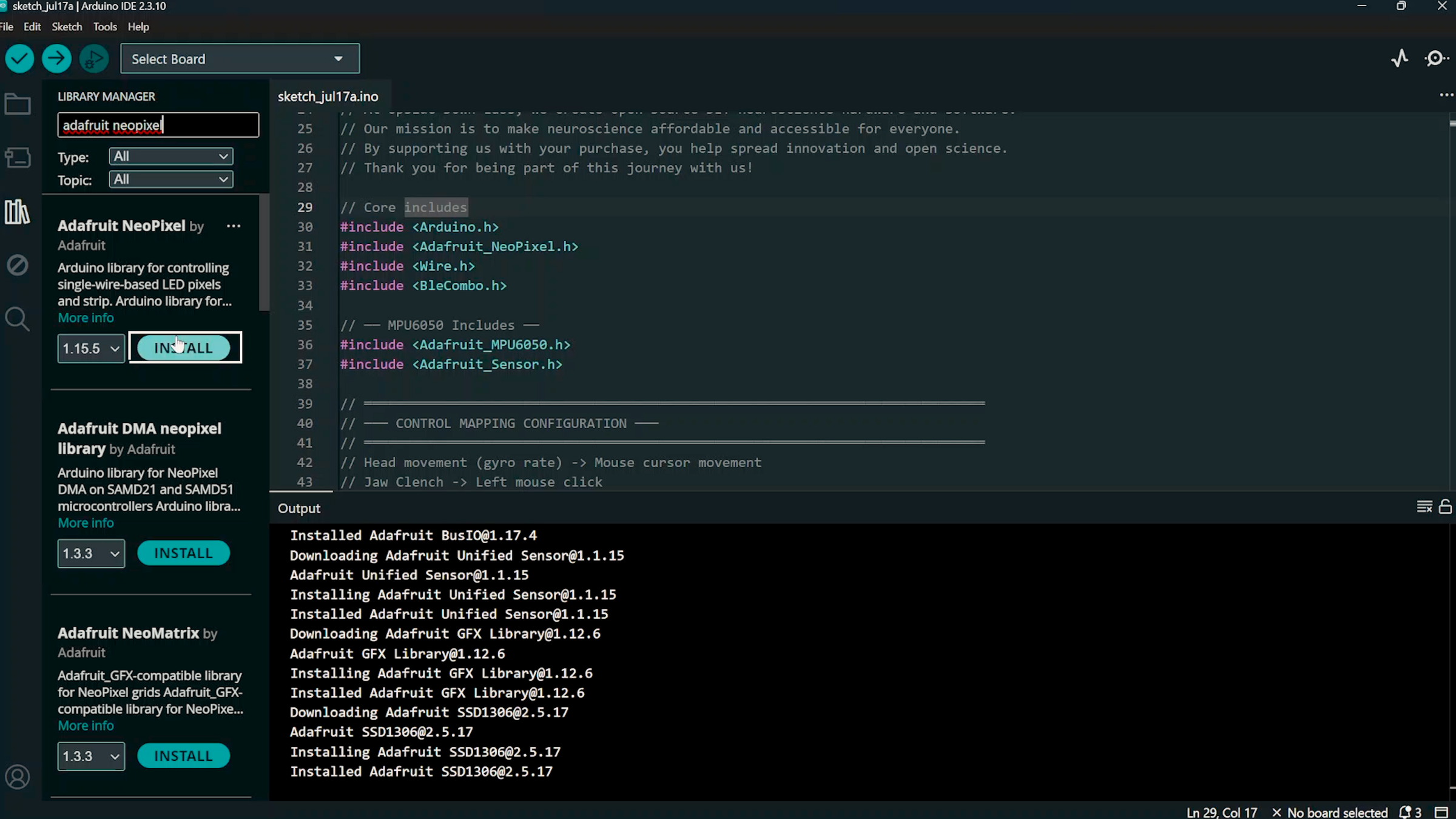Open the Select Board dropdown

(x=240, y=59)
